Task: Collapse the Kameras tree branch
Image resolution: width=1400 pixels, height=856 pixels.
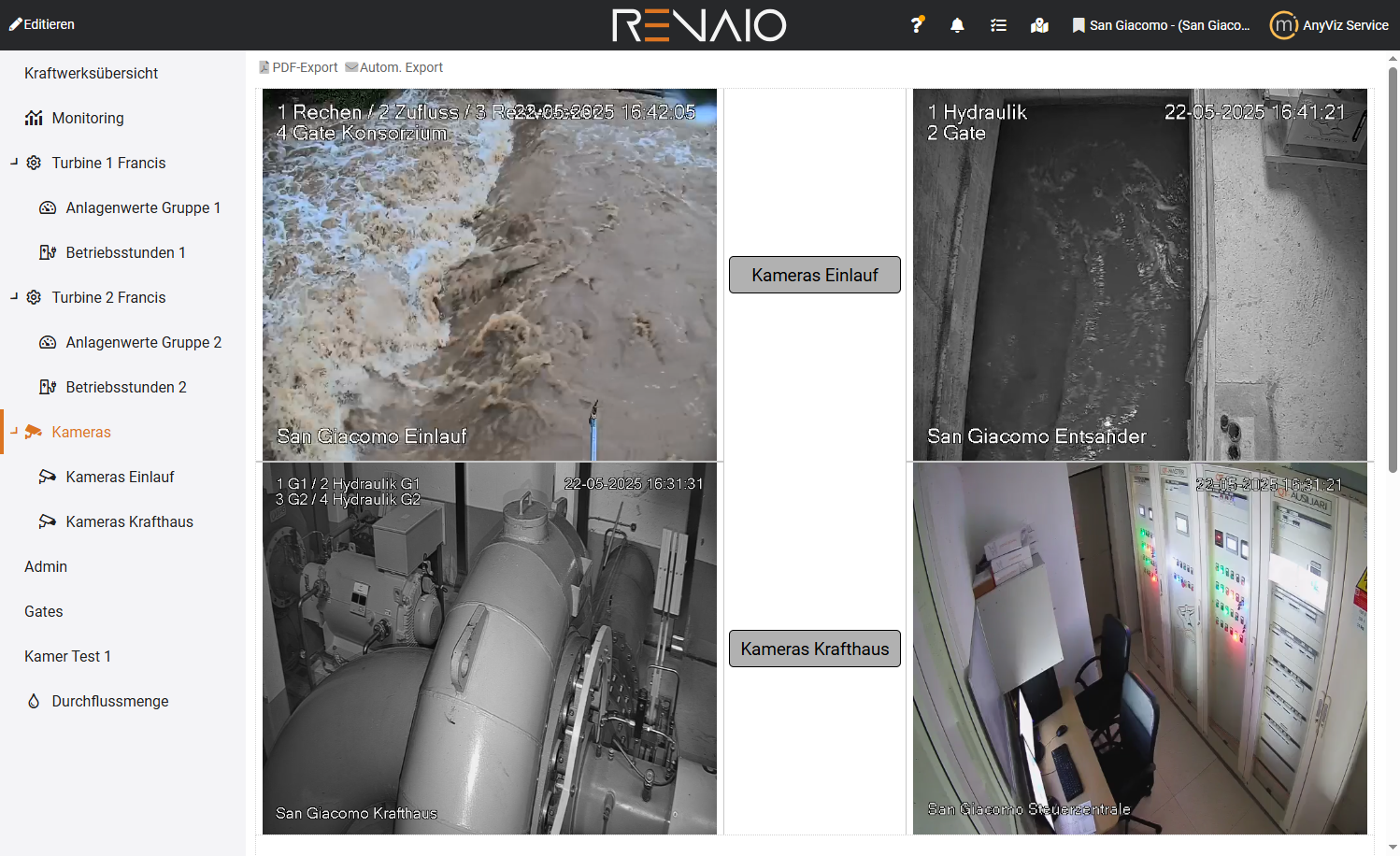Action: [12, 431]
